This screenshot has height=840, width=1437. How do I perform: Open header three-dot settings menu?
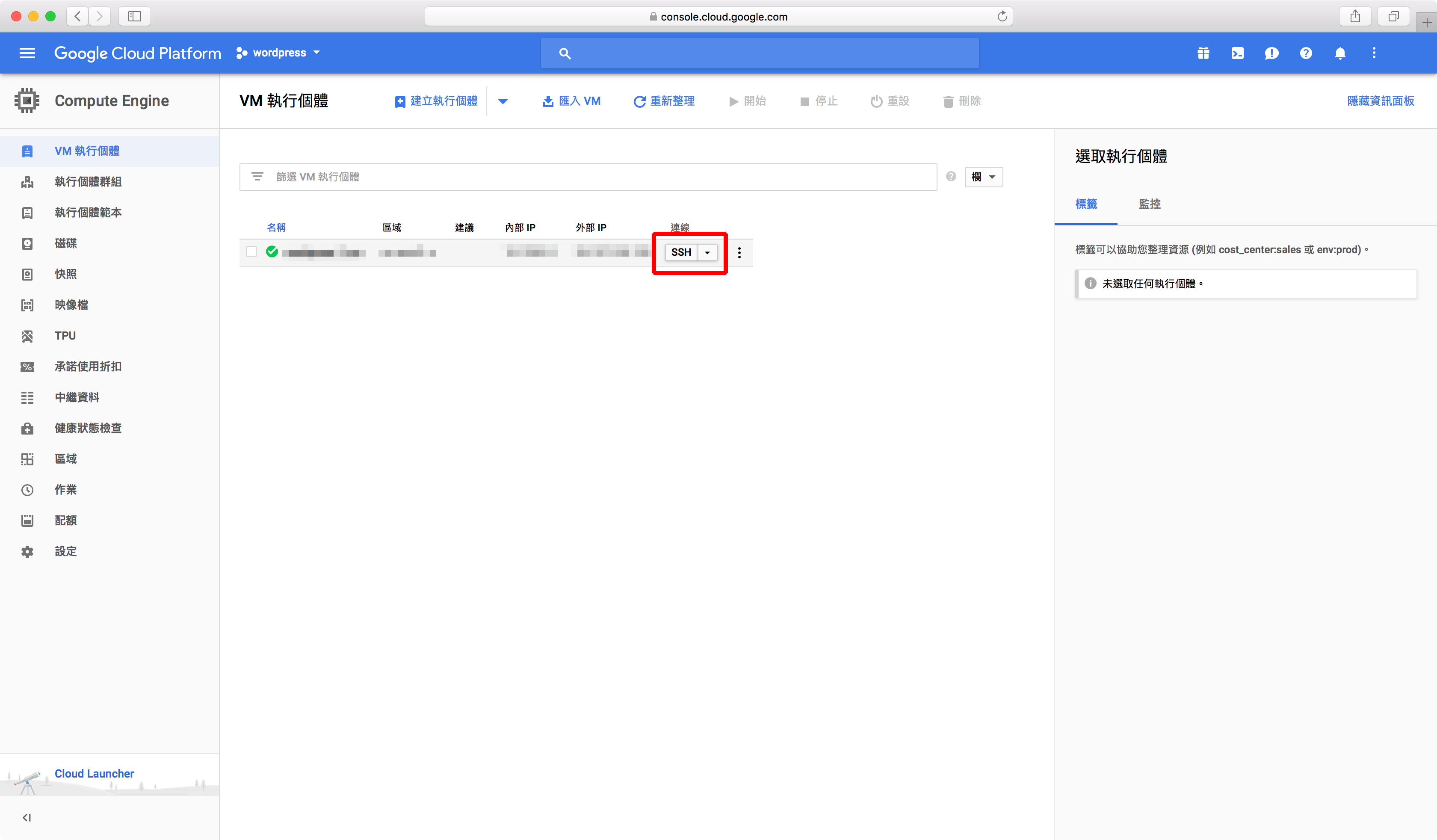[x=1374, y=53]
